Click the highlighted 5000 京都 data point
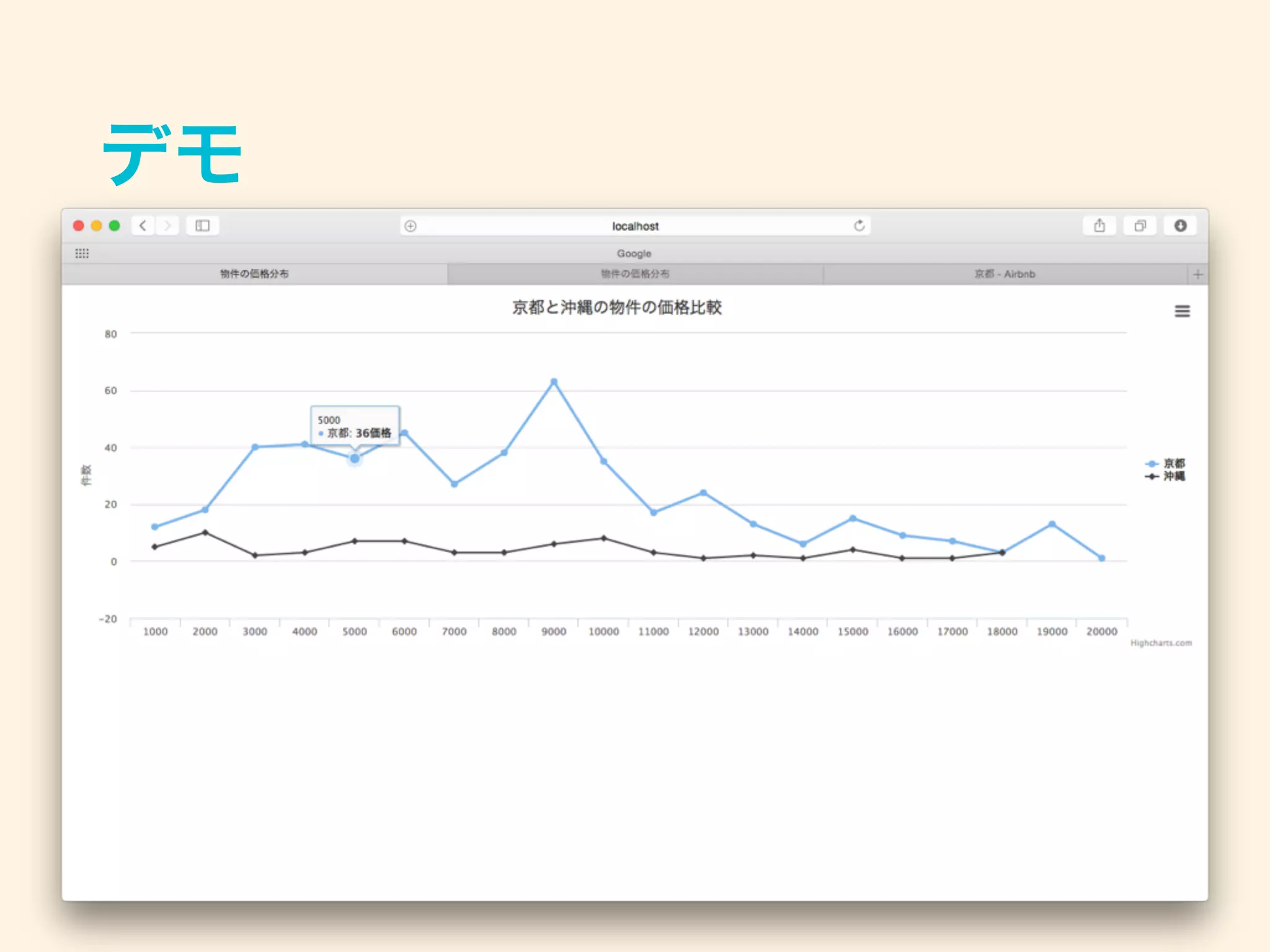This screenshot has height=952, width=1270. [x=354, y=459]
